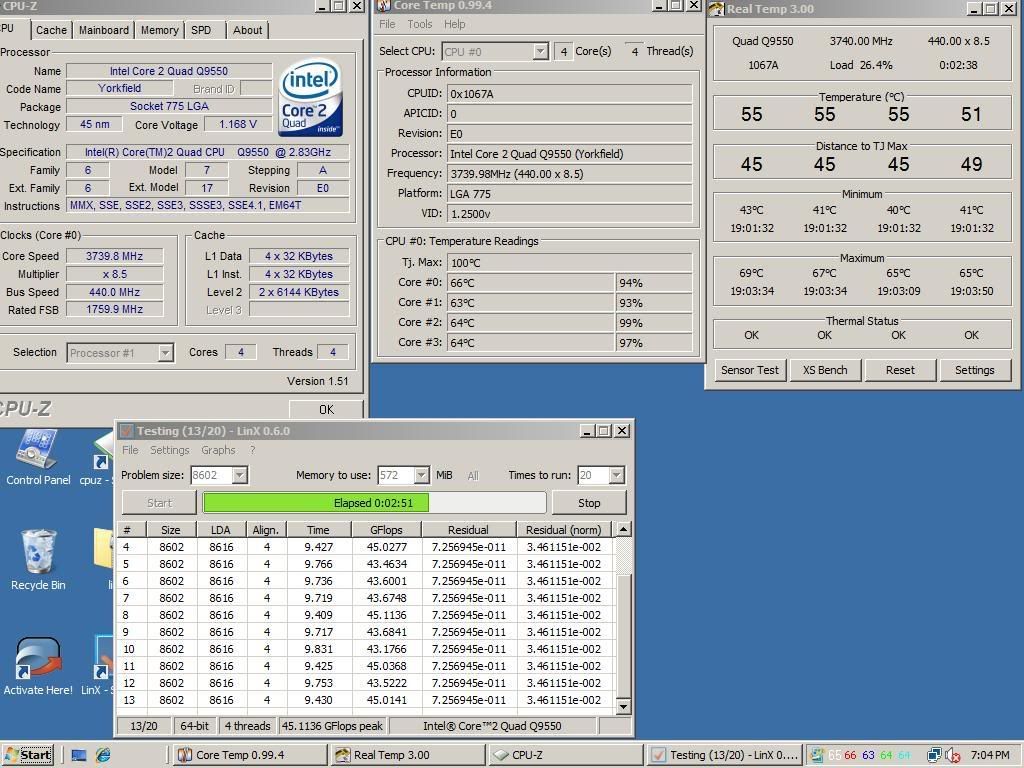Image resolution: width=1024 pixels, height=768 pixels.
Task: Click LinX results scrollbar down arrow
Action: tap(624, 707)
